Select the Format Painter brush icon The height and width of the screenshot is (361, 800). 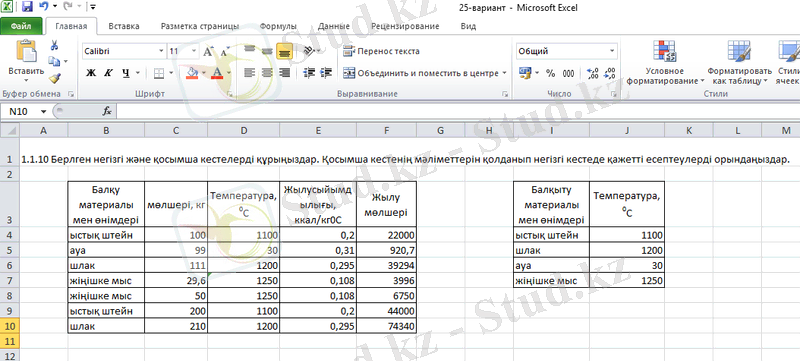click(54, 78)
